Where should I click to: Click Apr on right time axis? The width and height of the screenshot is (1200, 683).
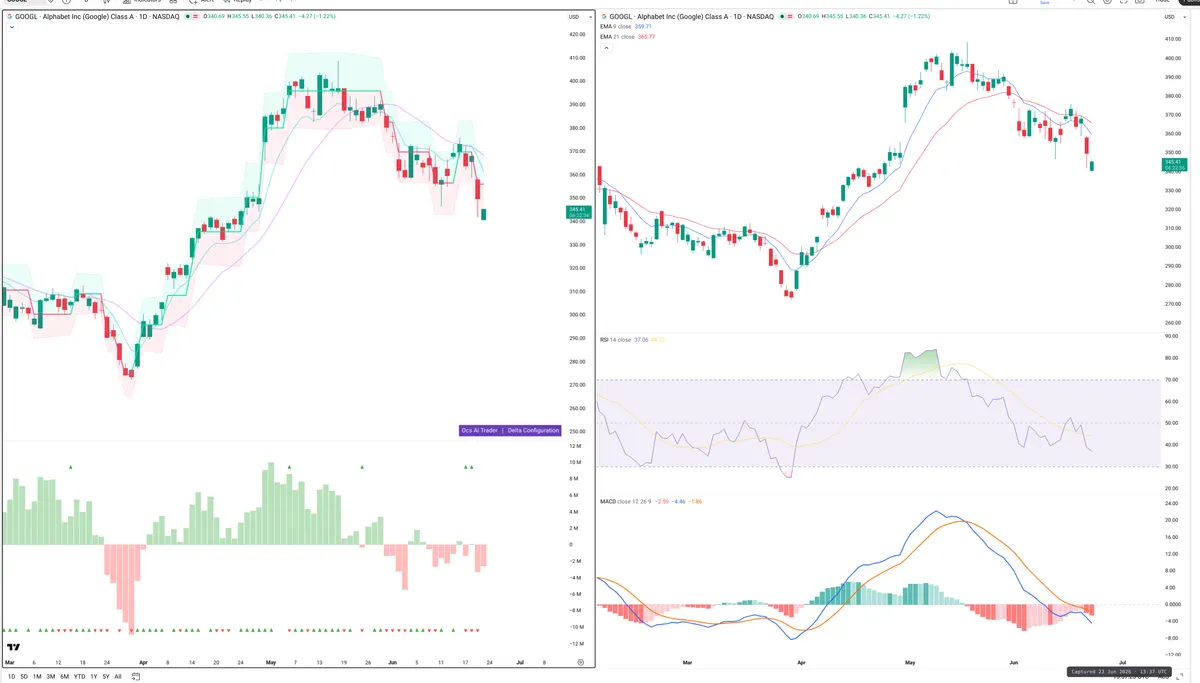click(x=800, y=662)
